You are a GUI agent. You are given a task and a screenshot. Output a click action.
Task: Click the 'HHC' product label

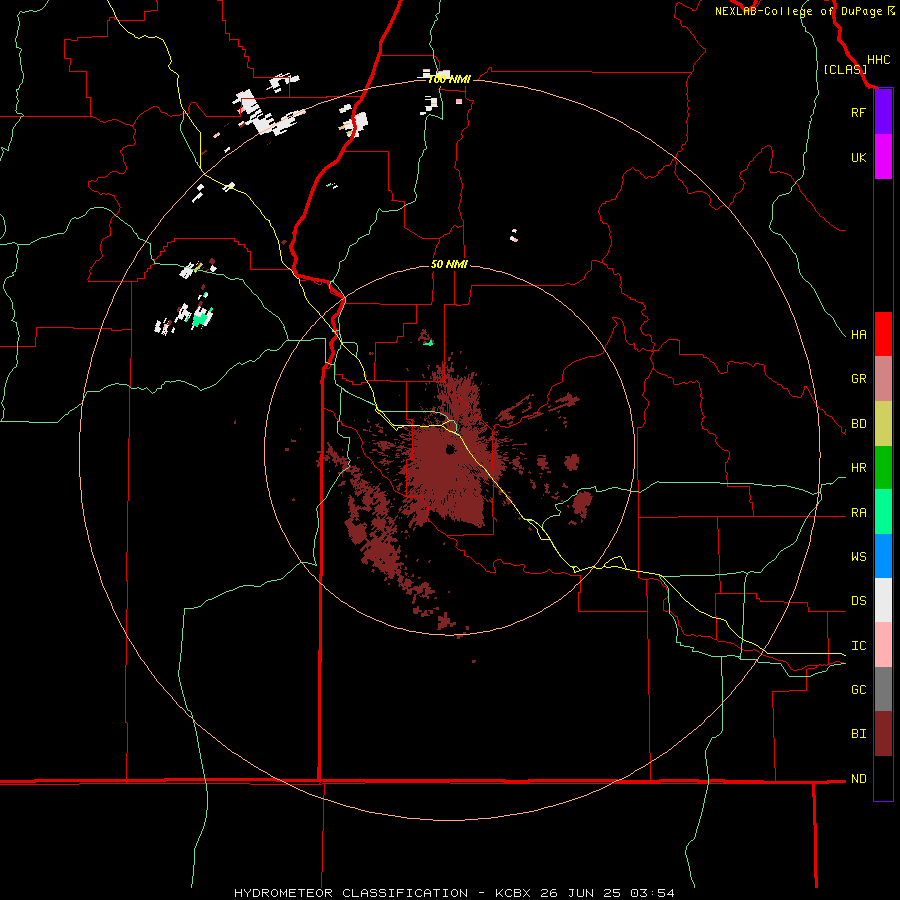point(878,60)
